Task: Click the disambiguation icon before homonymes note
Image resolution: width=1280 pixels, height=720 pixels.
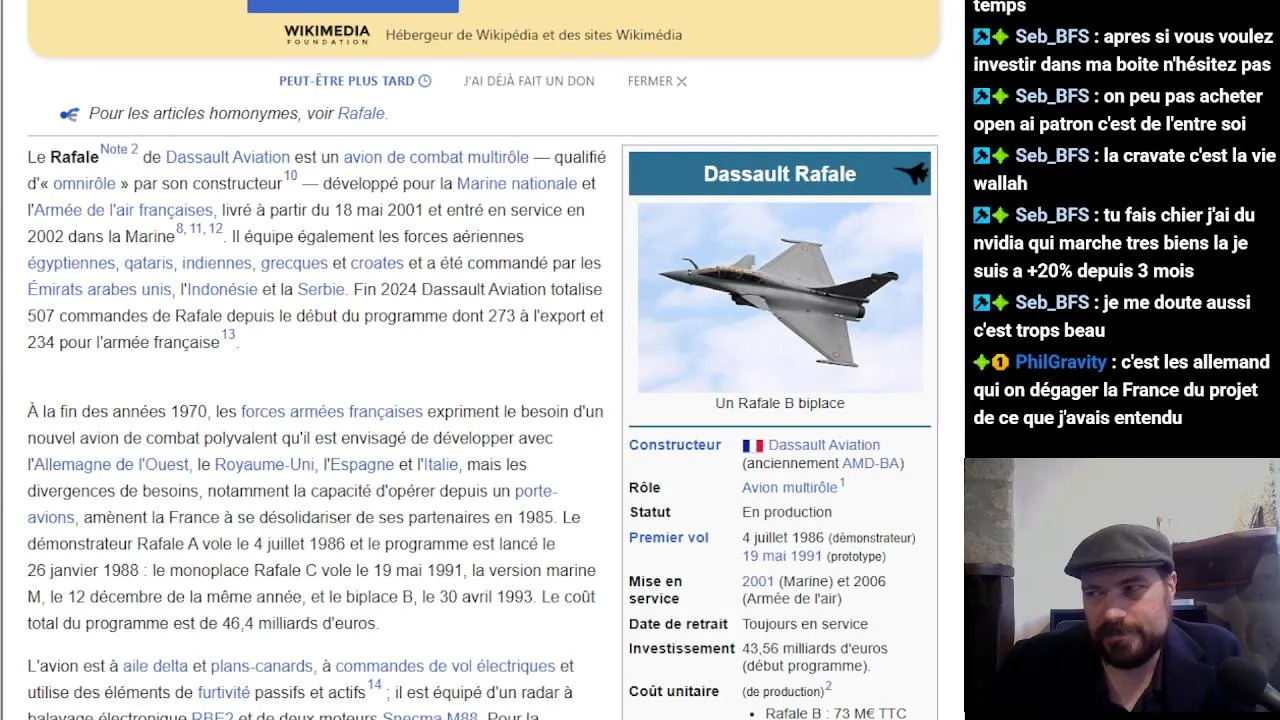Action: click(x=69, y=114)
